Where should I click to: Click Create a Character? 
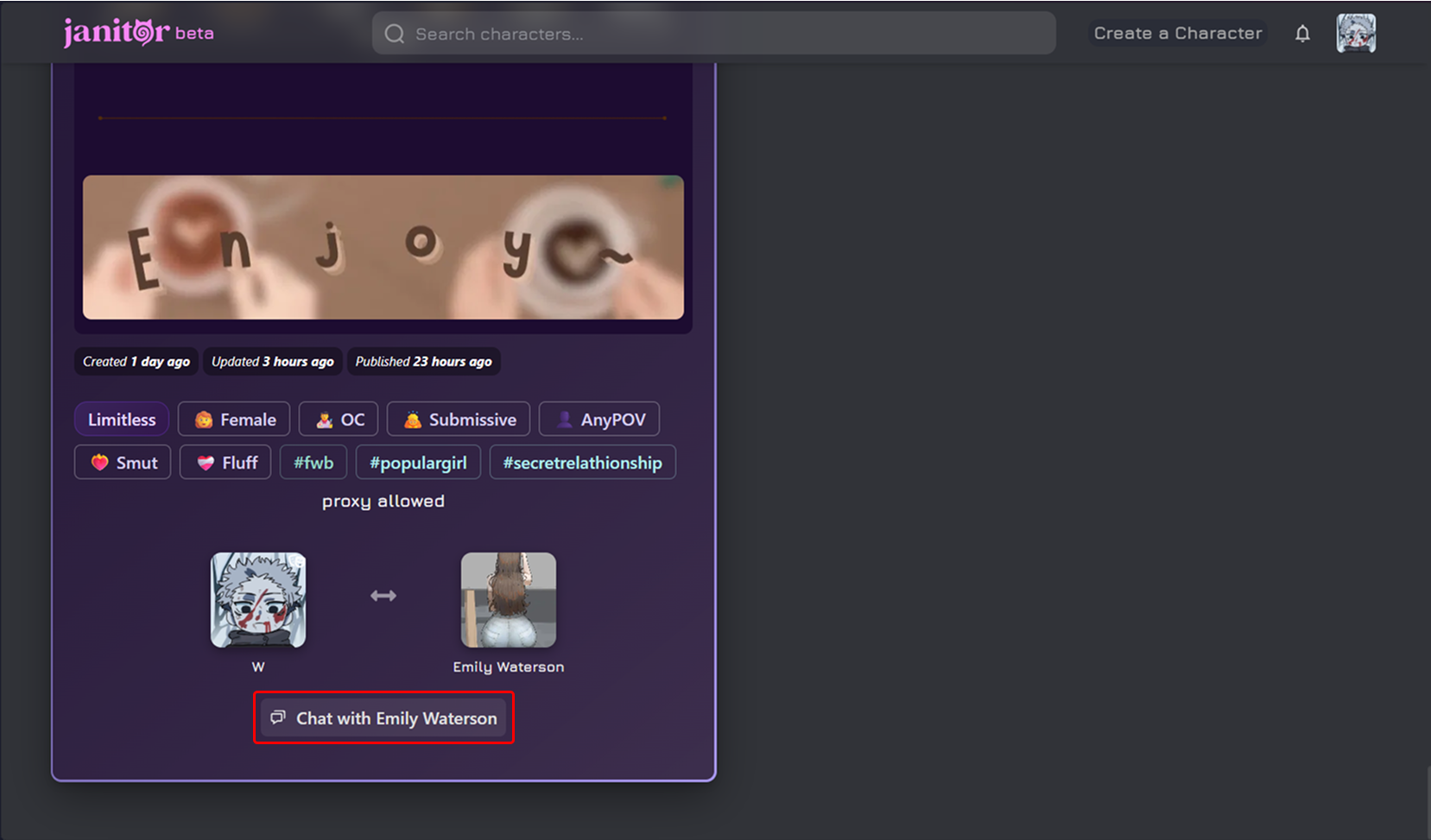tap(1177, 34)
